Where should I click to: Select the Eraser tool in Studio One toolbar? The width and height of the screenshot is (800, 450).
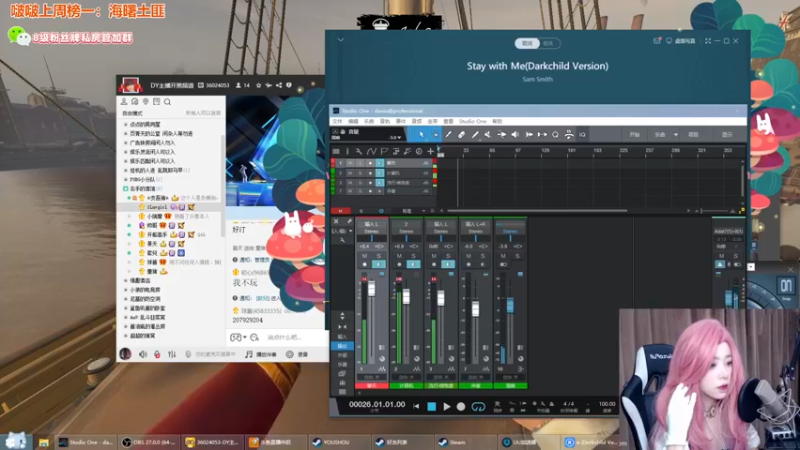pos(461,135)
